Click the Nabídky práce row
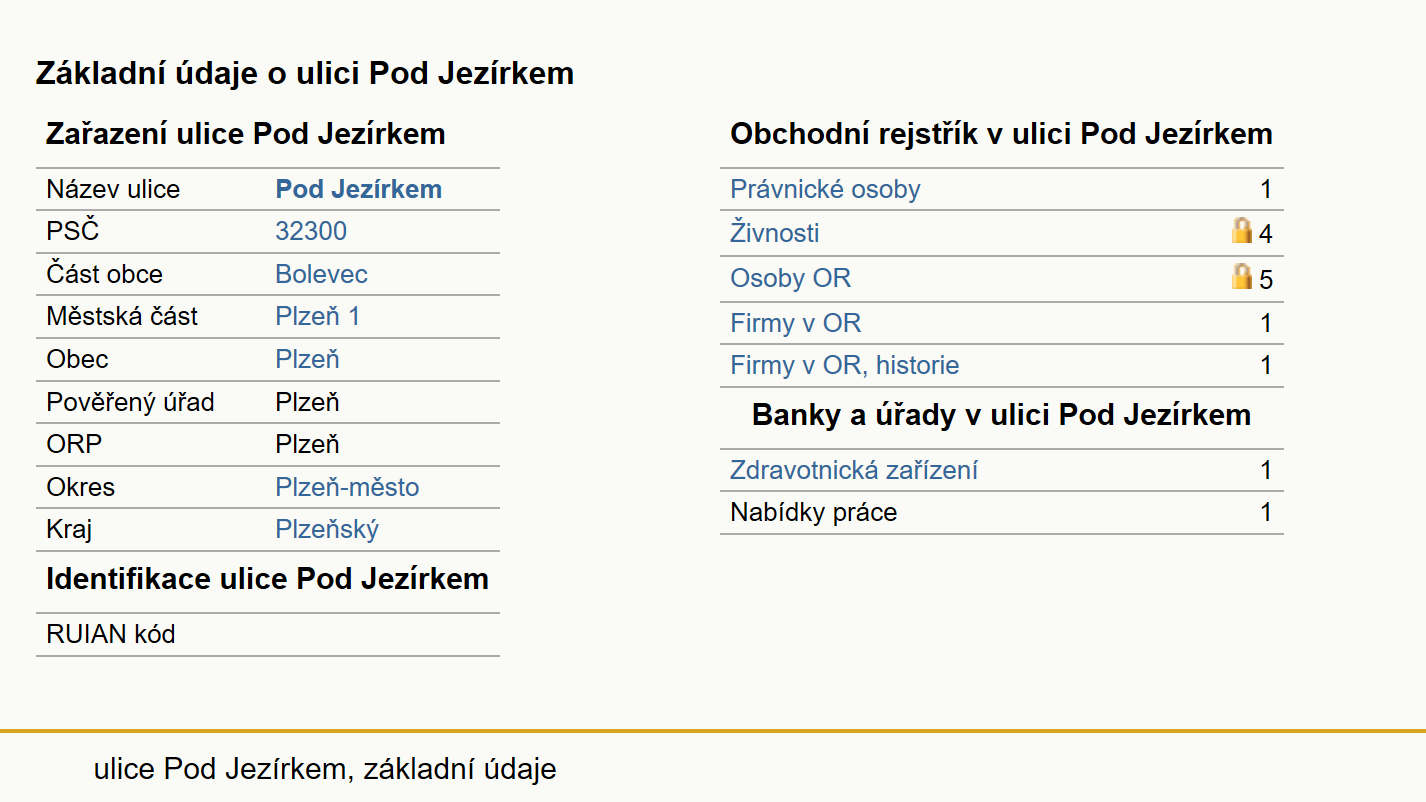 point(1001,513)
